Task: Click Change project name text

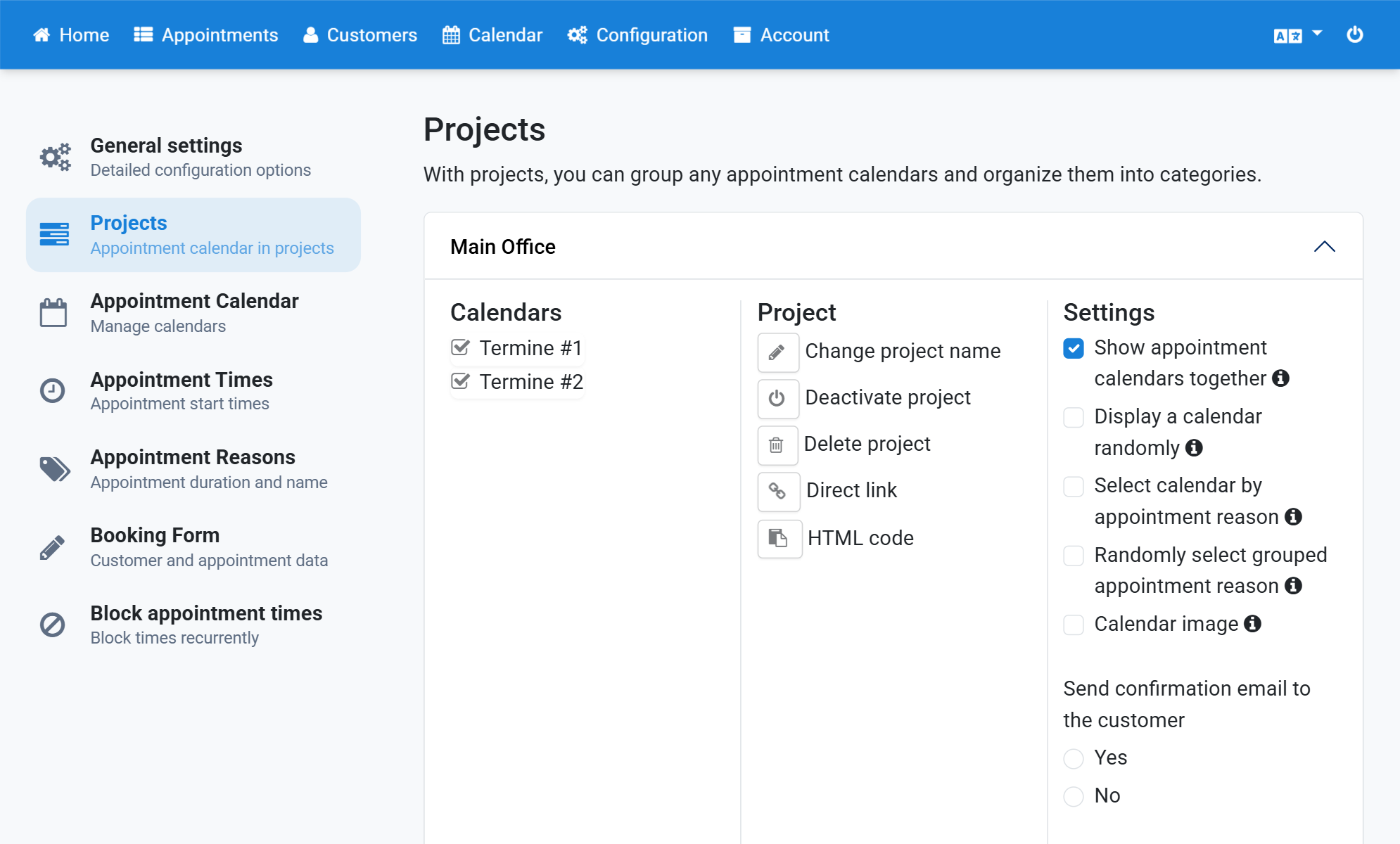Action: point(903,351)
